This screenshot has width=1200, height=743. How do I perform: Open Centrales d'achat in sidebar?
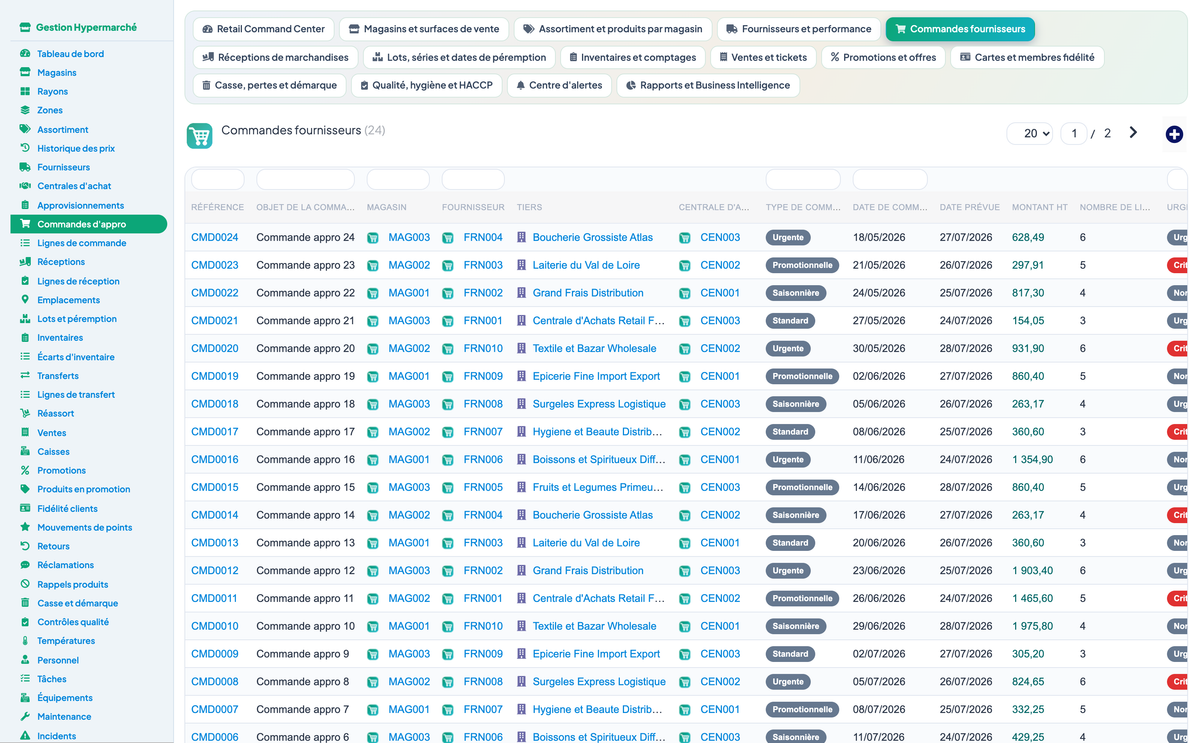tap(74, 187)
